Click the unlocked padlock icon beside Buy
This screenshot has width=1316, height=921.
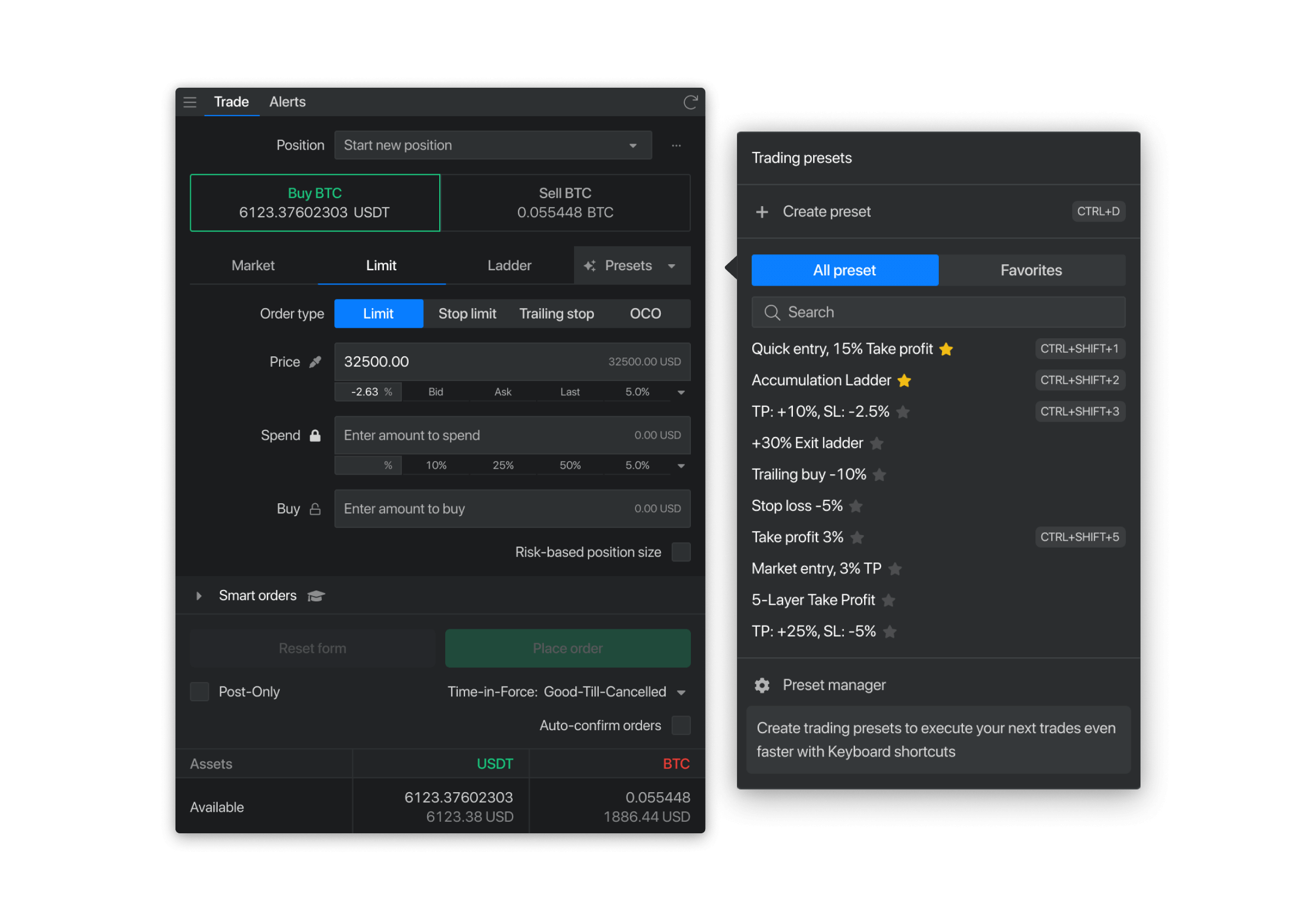315,509
